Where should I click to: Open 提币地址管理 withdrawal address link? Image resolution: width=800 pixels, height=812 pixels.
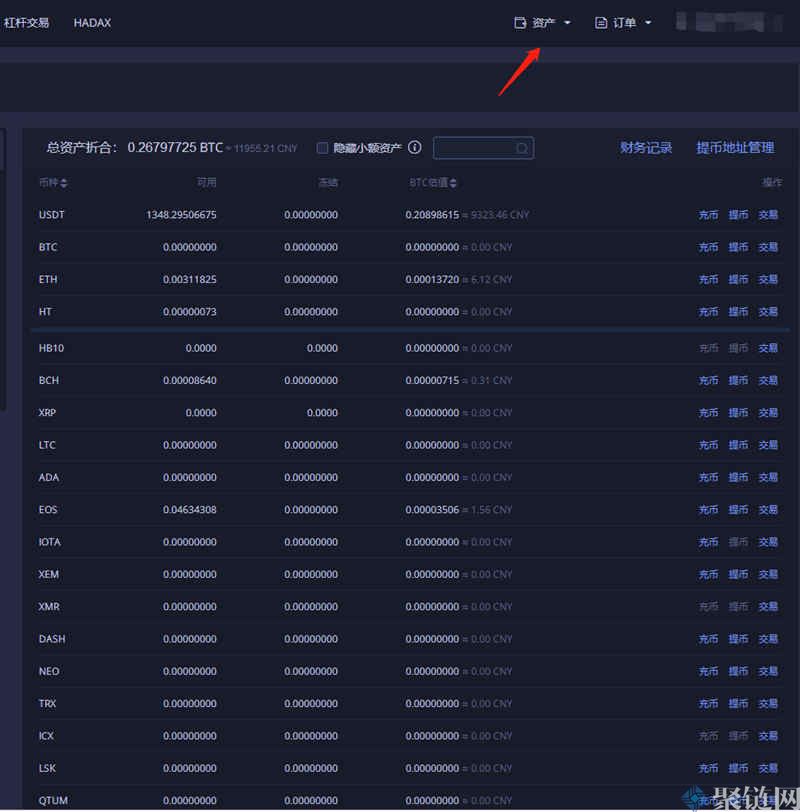click(735, 148)
